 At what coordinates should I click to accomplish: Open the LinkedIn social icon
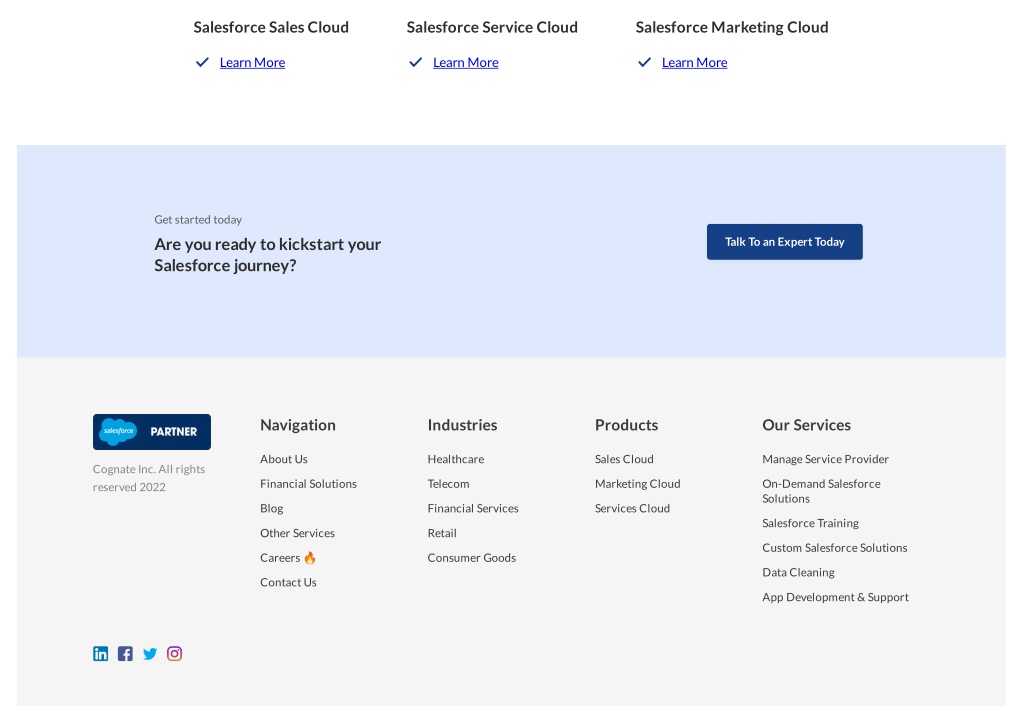101,654
